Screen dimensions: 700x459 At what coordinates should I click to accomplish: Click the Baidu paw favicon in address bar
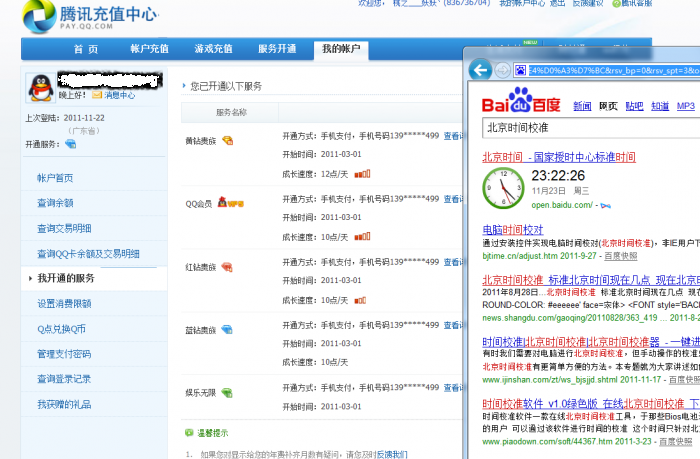click(521, 70)
